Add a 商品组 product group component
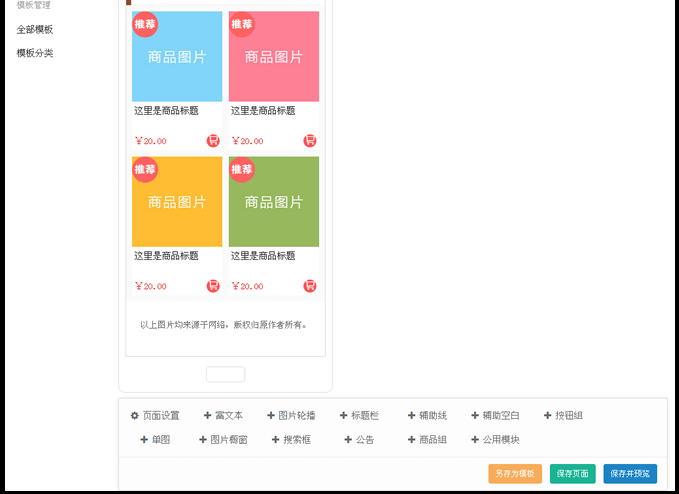 click(427, 439)
